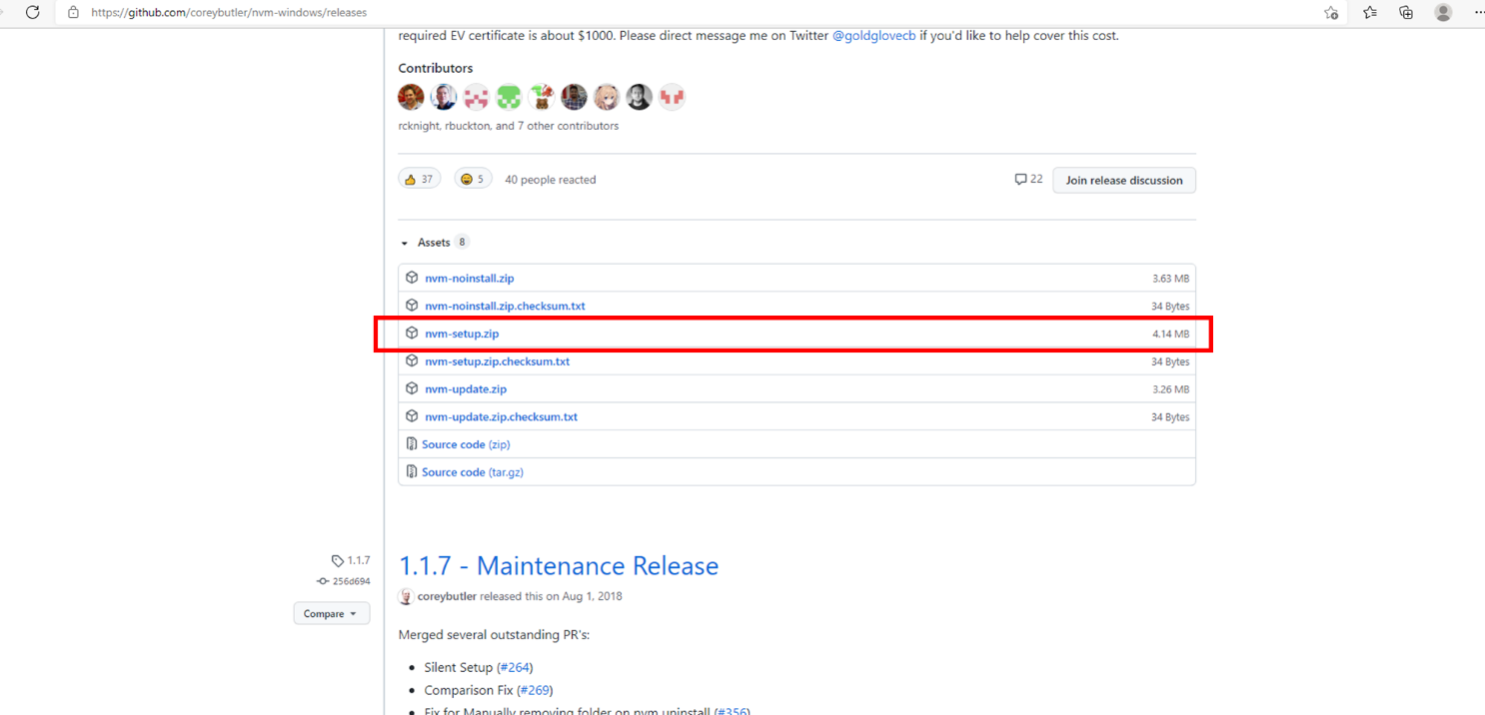
Task: Open third contributor pink pixel avatar
Action: 476,97
